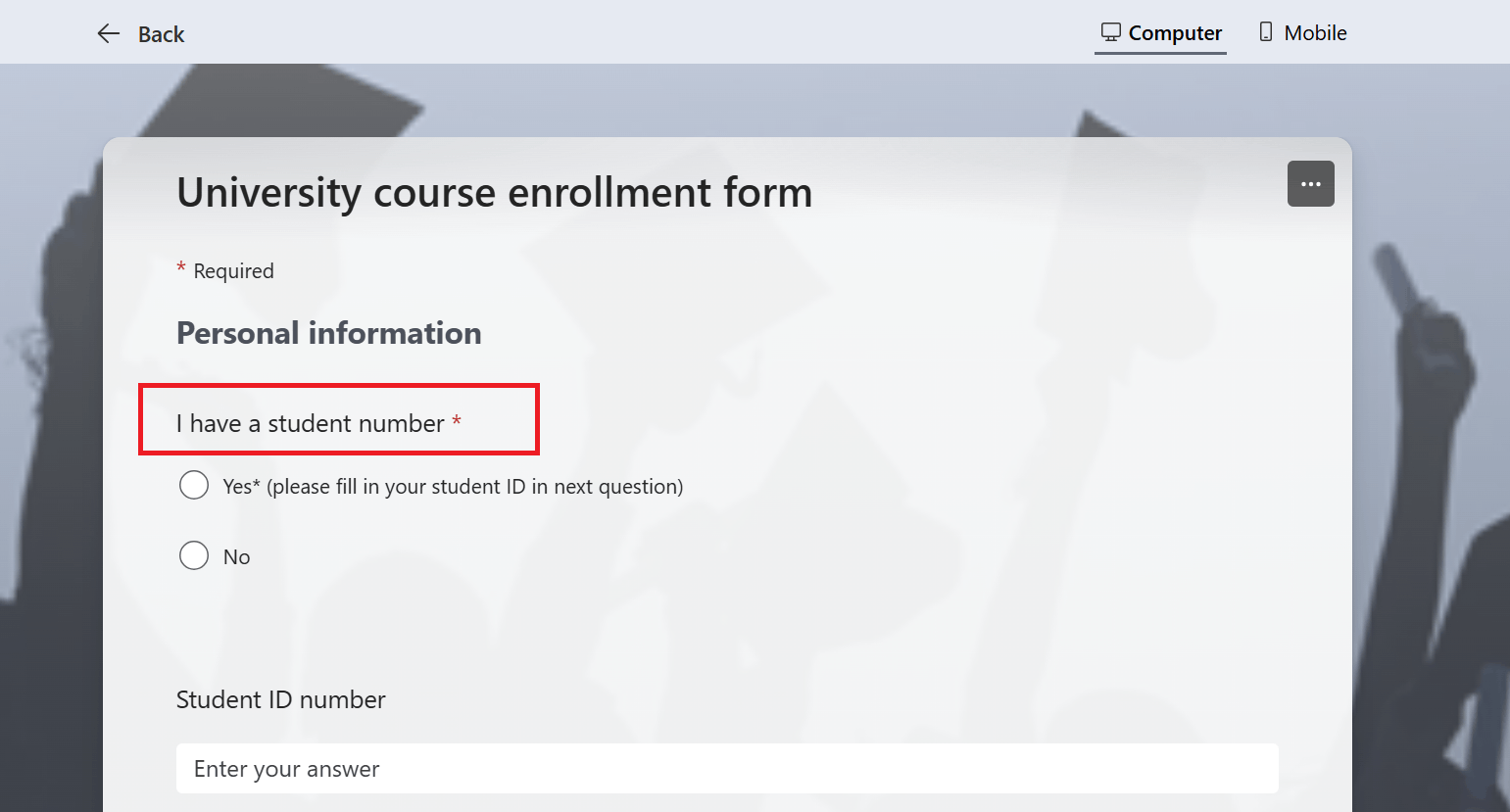Click the unselected circle of the No option
The height and width of the screenshot is (812, 1510).
point(194,555)
